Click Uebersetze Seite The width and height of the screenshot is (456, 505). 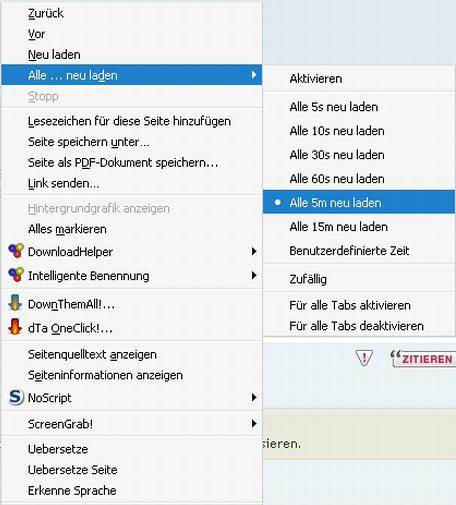[x=132, y=470]
